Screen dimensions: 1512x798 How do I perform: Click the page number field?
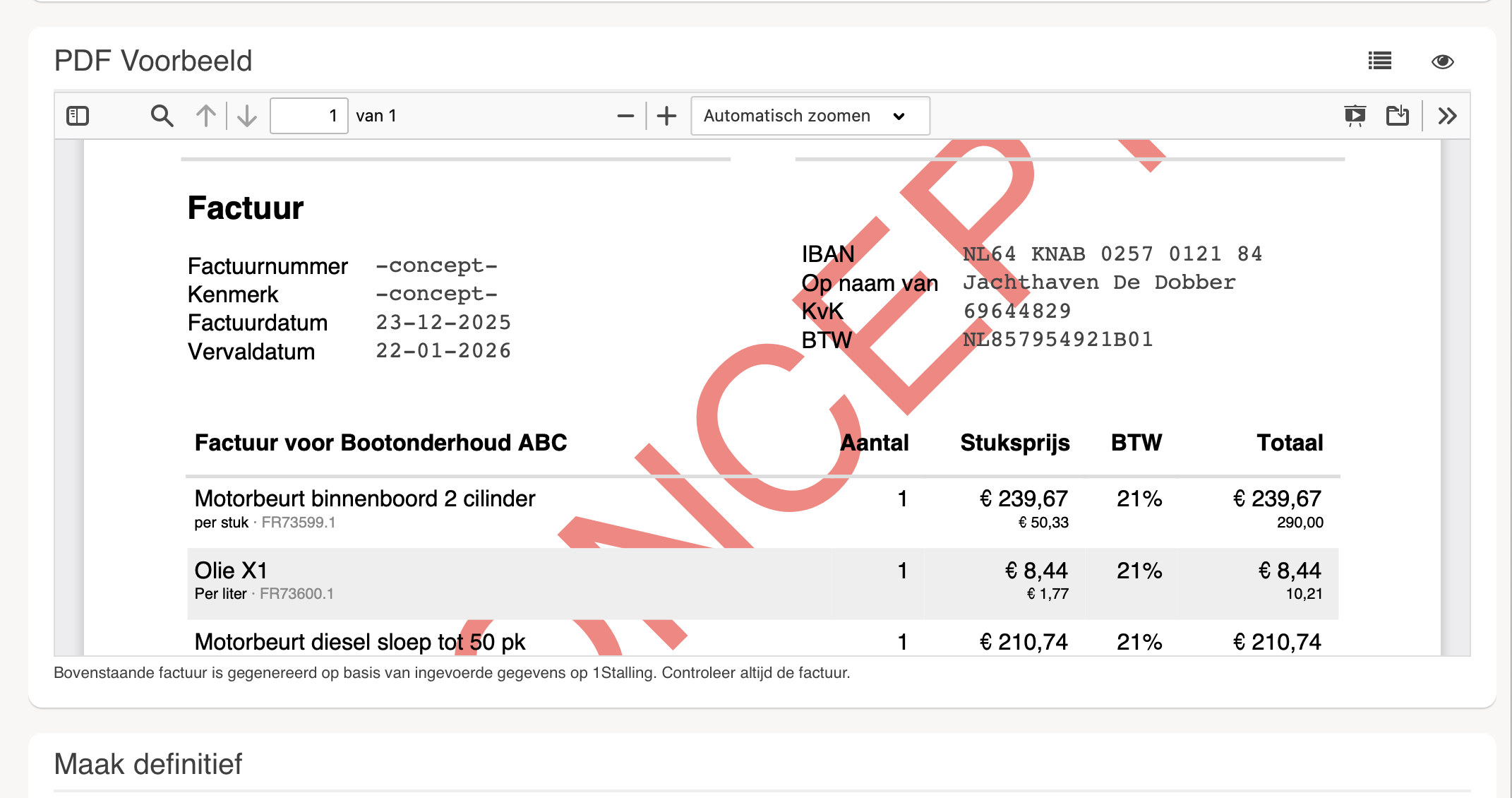[x=309, y=116]
